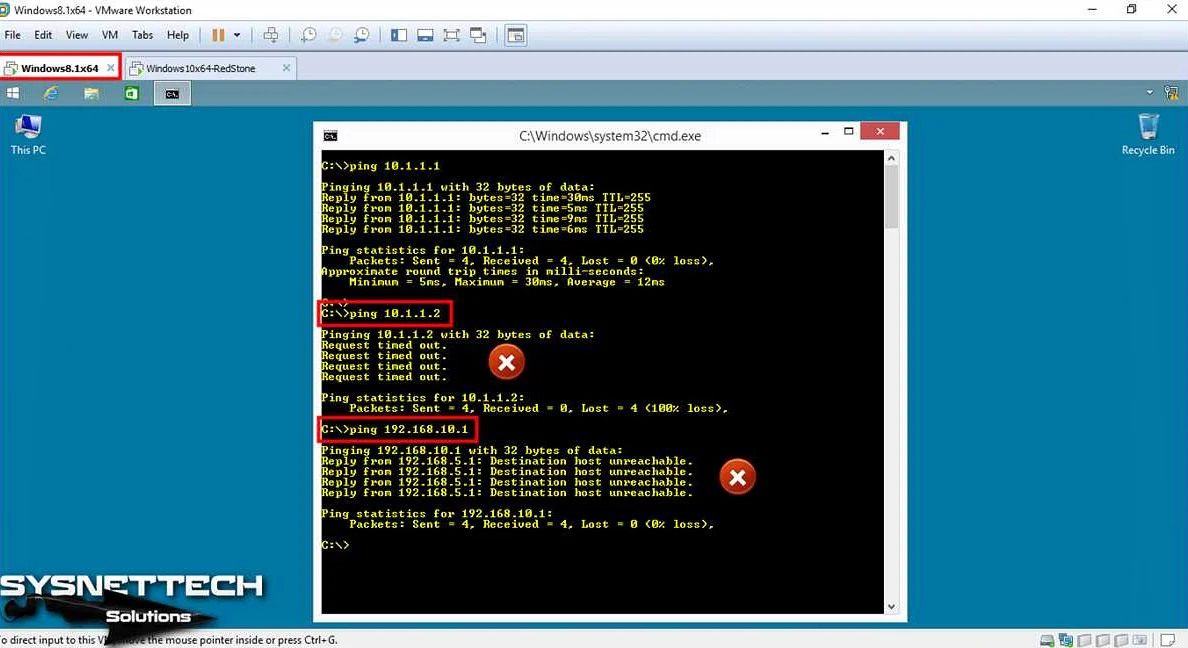Open the Tabs menu
This screenshot has height=648, width=1188.
point(143,35)
